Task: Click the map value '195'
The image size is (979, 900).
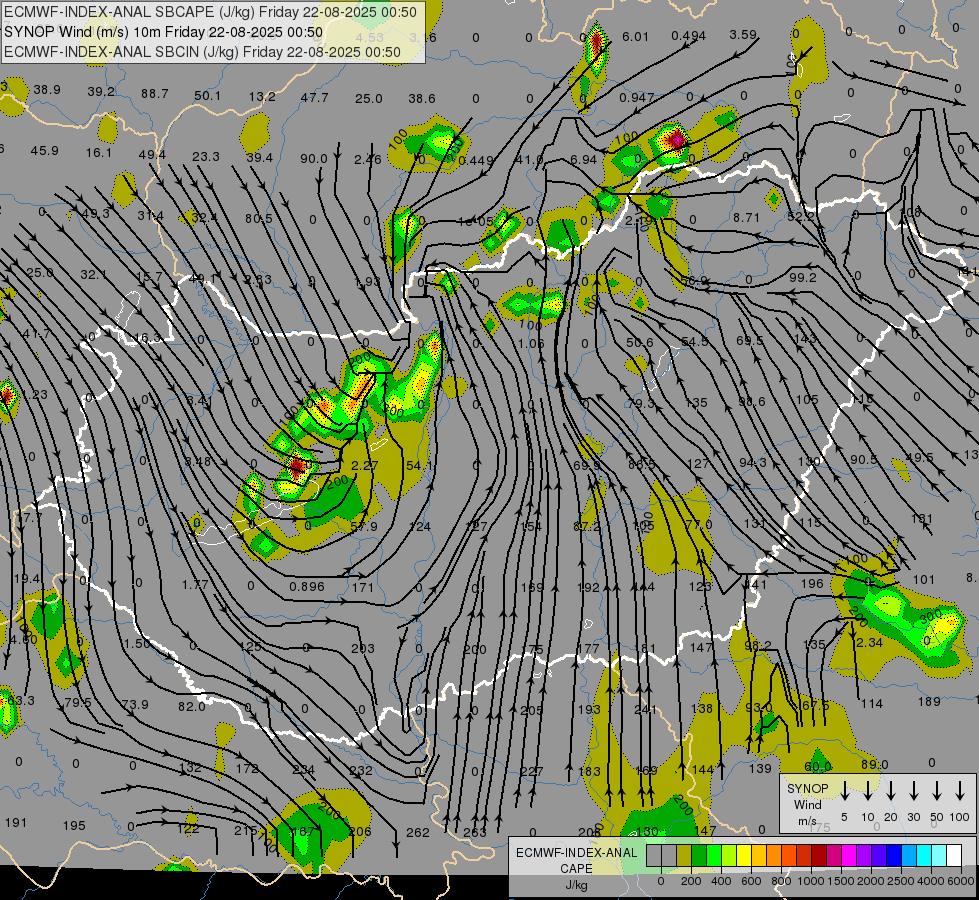Action: coord(74,826)
